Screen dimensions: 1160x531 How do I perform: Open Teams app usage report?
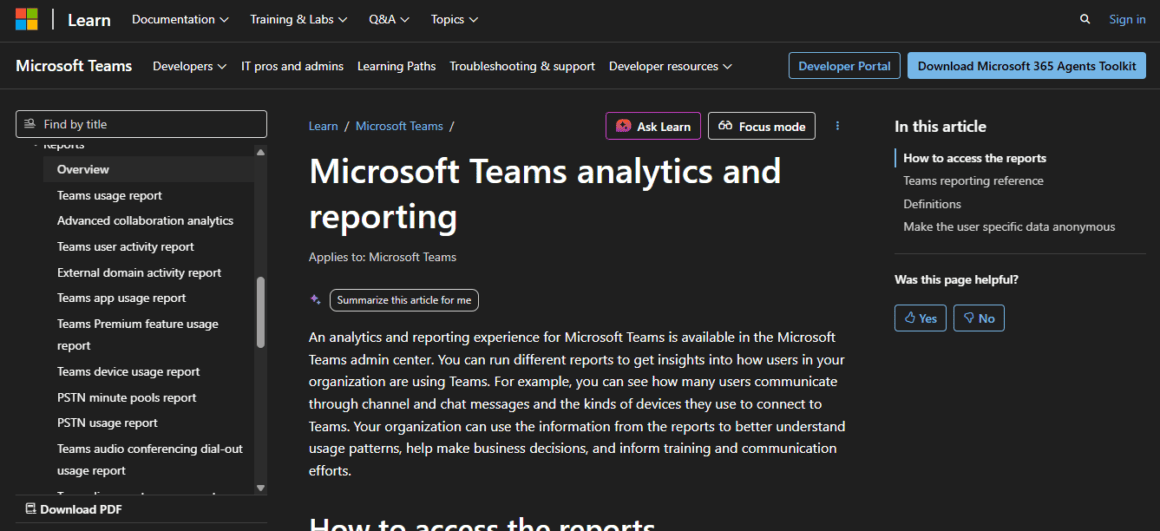(121, 298)
